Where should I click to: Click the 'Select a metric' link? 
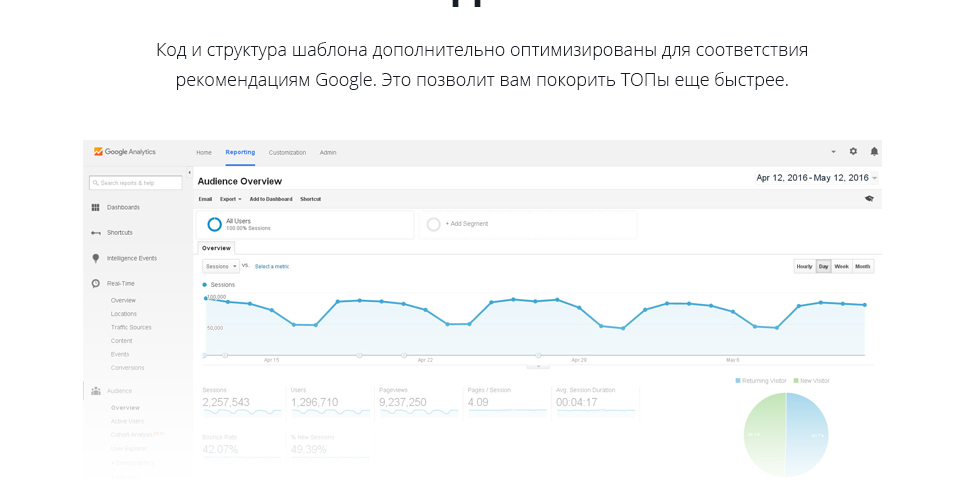(x=272, y=267)
